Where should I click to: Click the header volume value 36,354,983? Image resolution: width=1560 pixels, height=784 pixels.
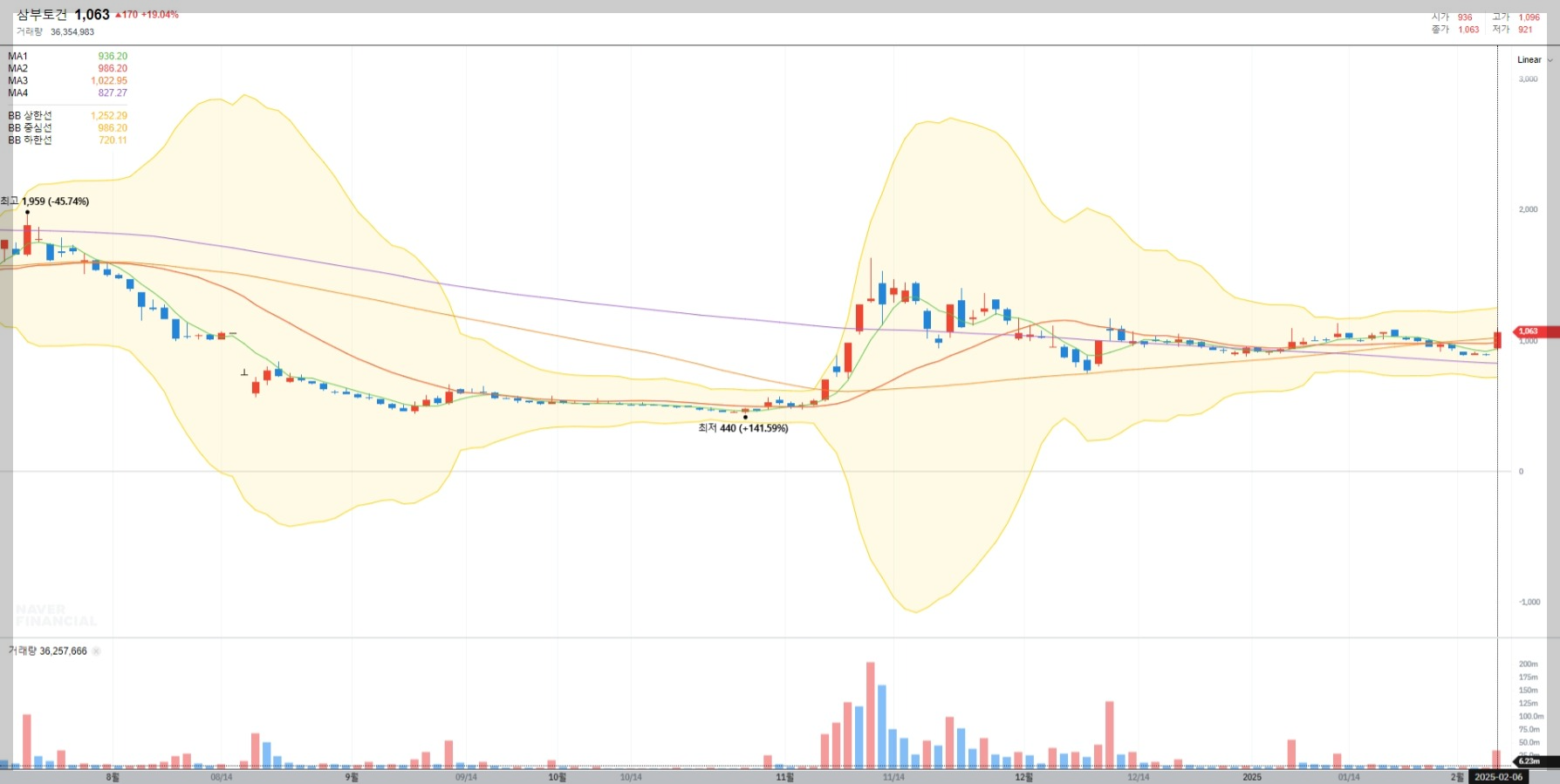72,32
